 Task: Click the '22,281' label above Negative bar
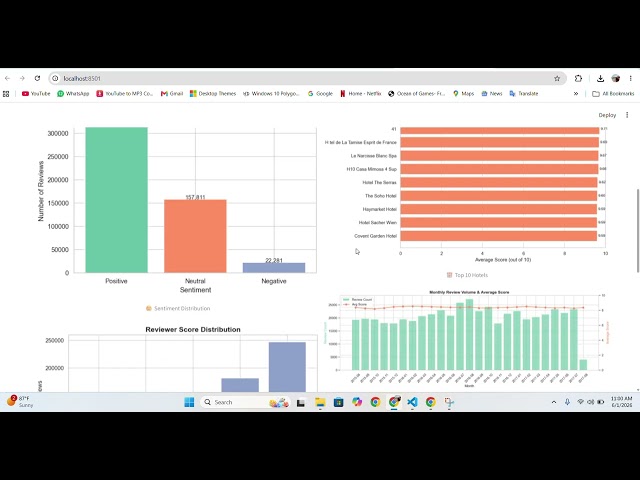(x=274, y=260)
